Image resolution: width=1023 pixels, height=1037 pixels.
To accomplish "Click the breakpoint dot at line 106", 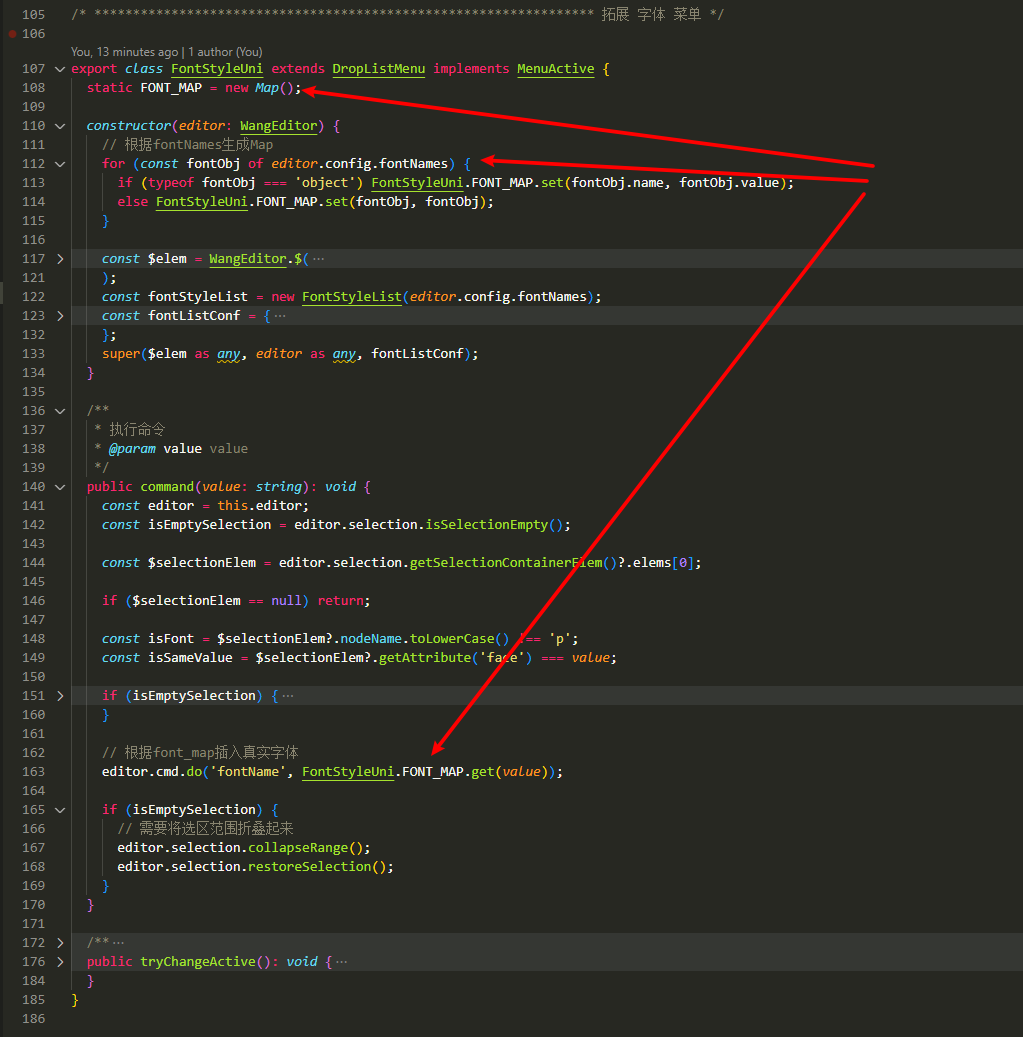I will pos(12,34).
